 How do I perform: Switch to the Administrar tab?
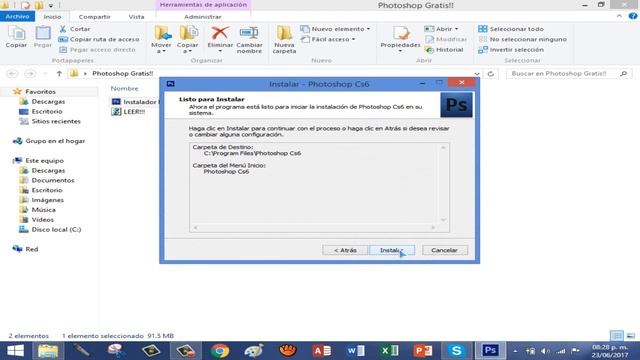(x=203, y=17)
